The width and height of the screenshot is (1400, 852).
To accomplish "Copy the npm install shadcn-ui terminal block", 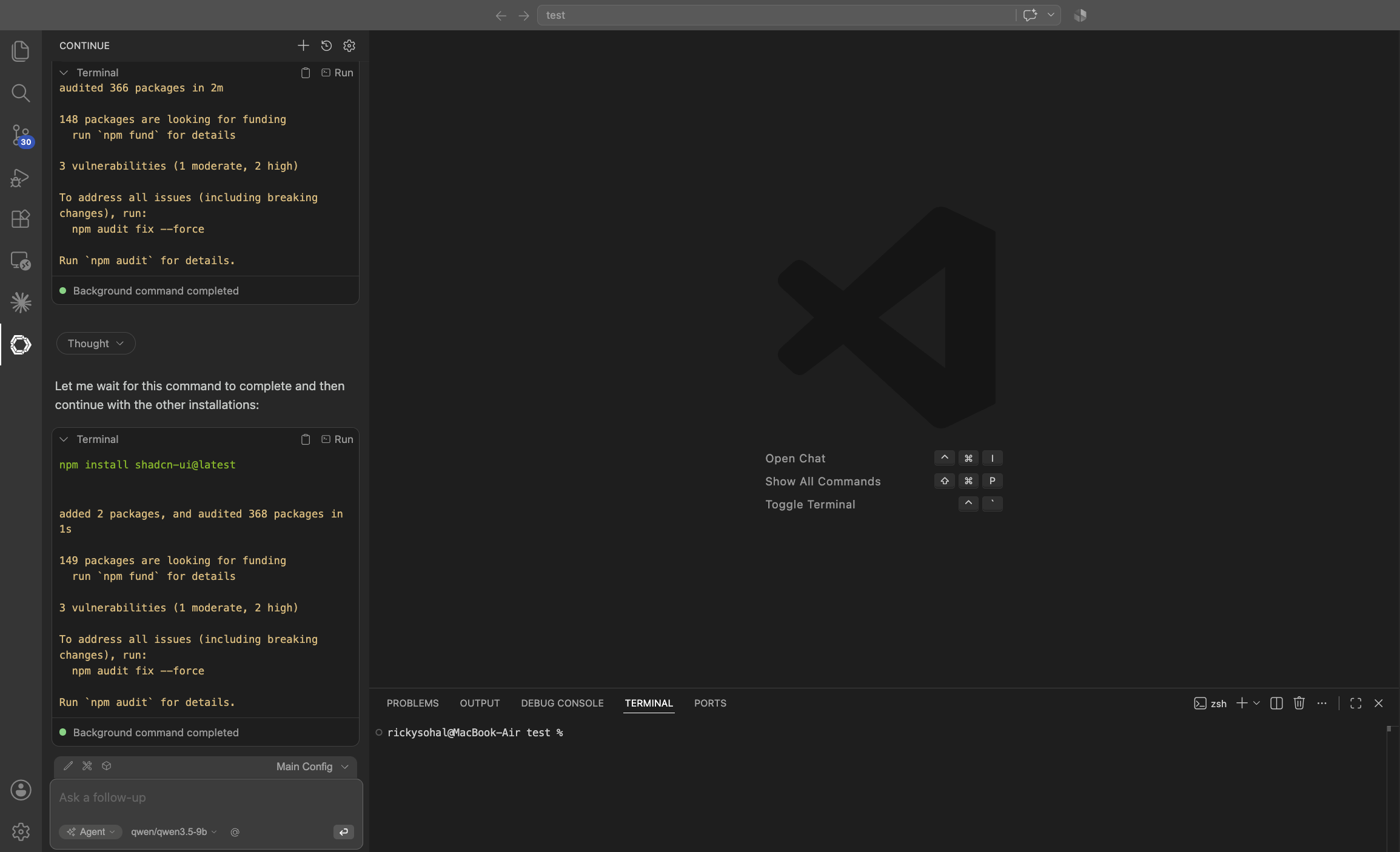I will coord(306,439).
